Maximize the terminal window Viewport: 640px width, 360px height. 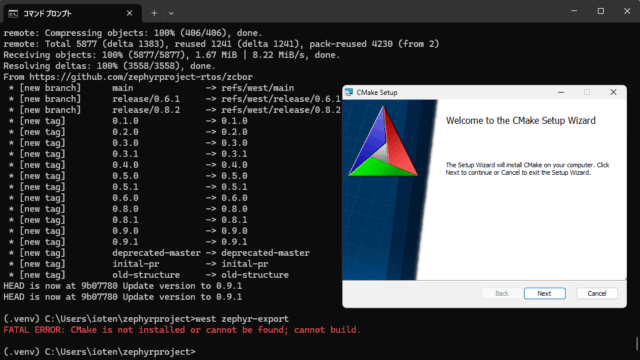[600, 11]
